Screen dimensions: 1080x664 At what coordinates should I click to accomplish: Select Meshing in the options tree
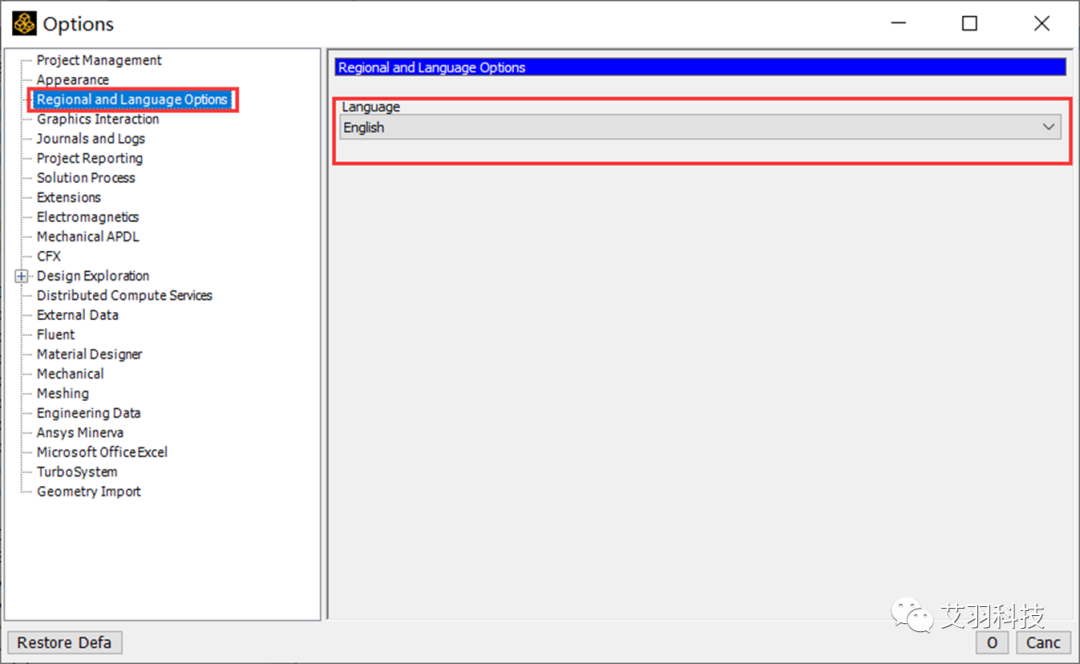(63, 394)
